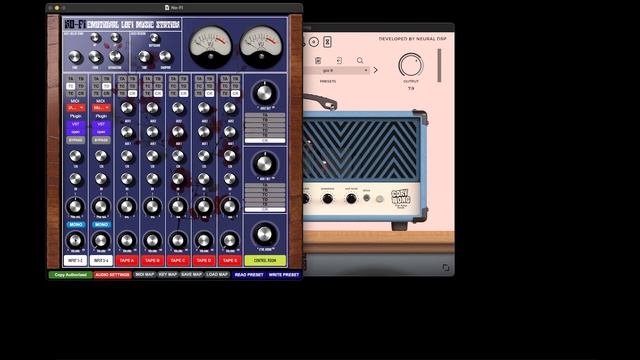Toggle CR routing on TAPE E channel
Viewport: 640px width, 360px height.
235,93
